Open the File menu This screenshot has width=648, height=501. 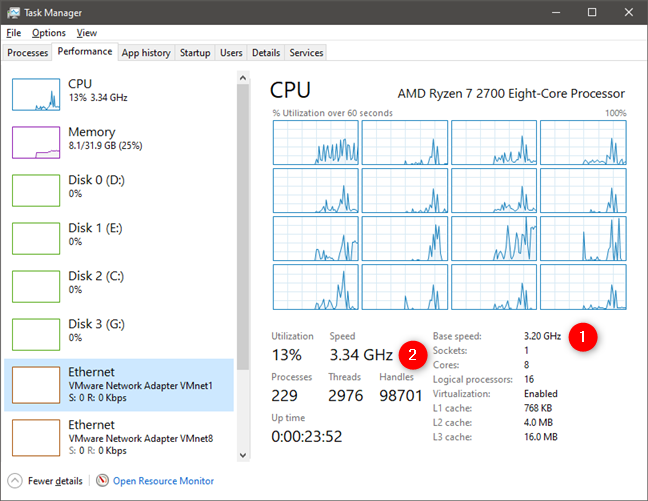point(14,33)
